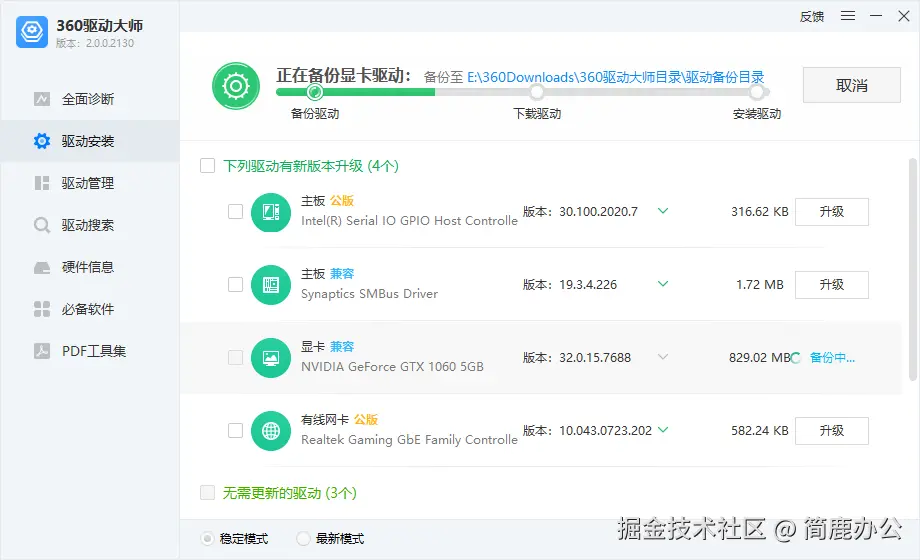Viewport: 920px width, 560px height.
Task: Click the 兼容 tag on 显卡 row
Action: [x=341, y=347]
